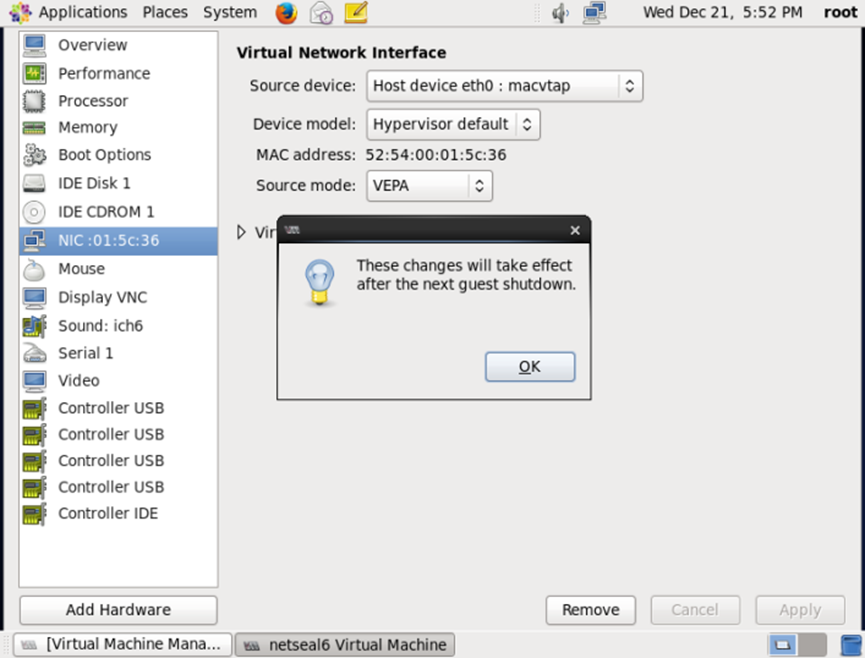Select the Controller IDE card icon
865x658 pixels.
coord(34,513)
